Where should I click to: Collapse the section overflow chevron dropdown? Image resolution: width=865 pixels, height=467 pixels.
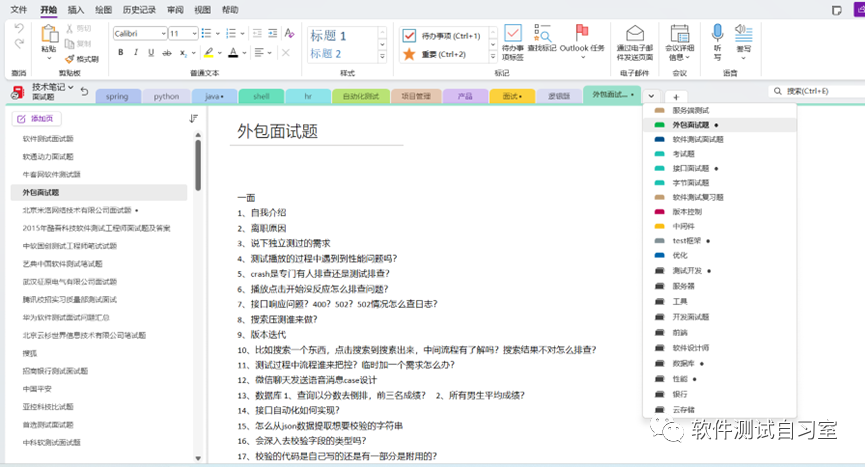pos(651,96)
